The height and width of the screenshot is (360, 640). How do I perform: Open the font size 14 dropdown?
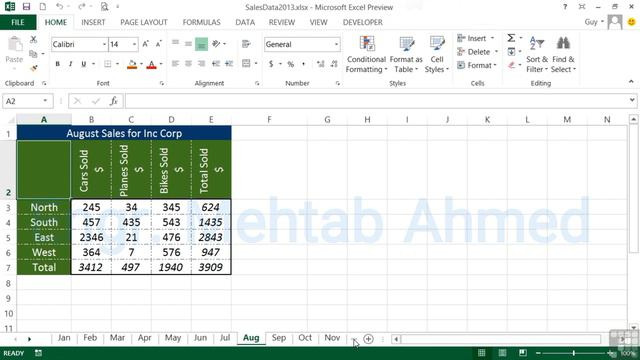pyautogui.click(x=134, y=44)
